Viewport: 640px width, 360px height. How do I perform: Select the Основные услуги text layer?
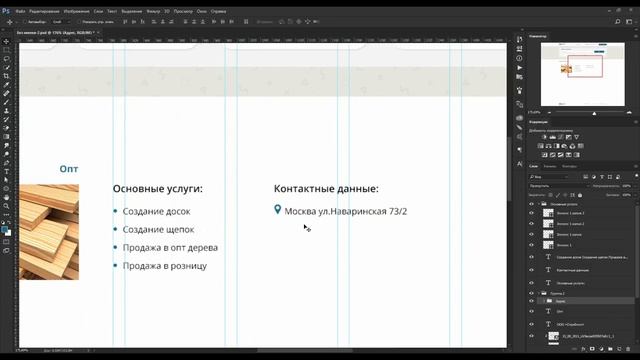(586, 282)
